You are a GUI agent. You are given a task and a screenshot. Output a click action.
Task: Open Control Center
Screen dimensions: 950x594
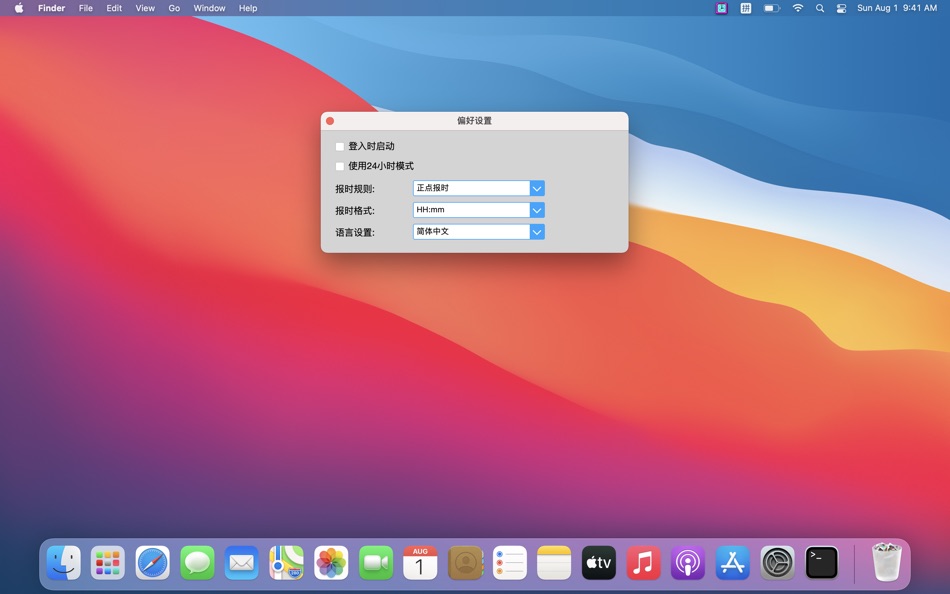pos(841,8)
